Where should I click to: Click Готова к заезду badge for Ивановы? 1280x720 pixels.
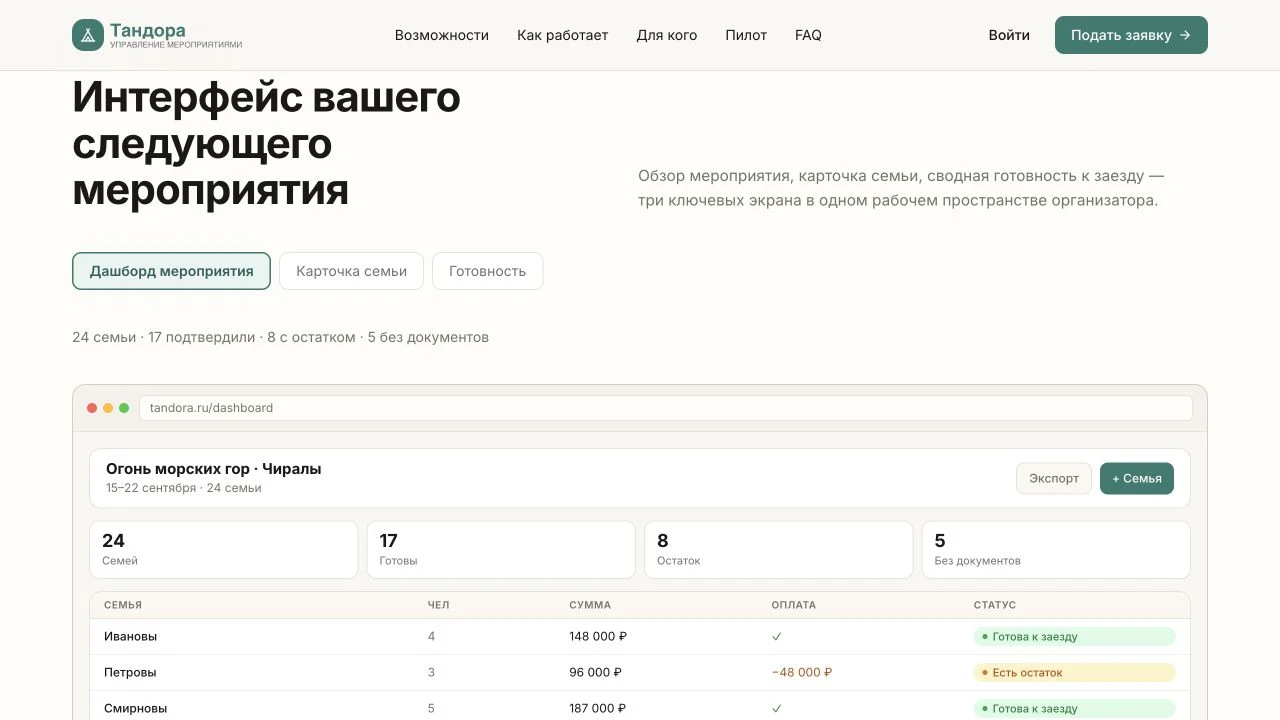click(x=1075, y=636)
